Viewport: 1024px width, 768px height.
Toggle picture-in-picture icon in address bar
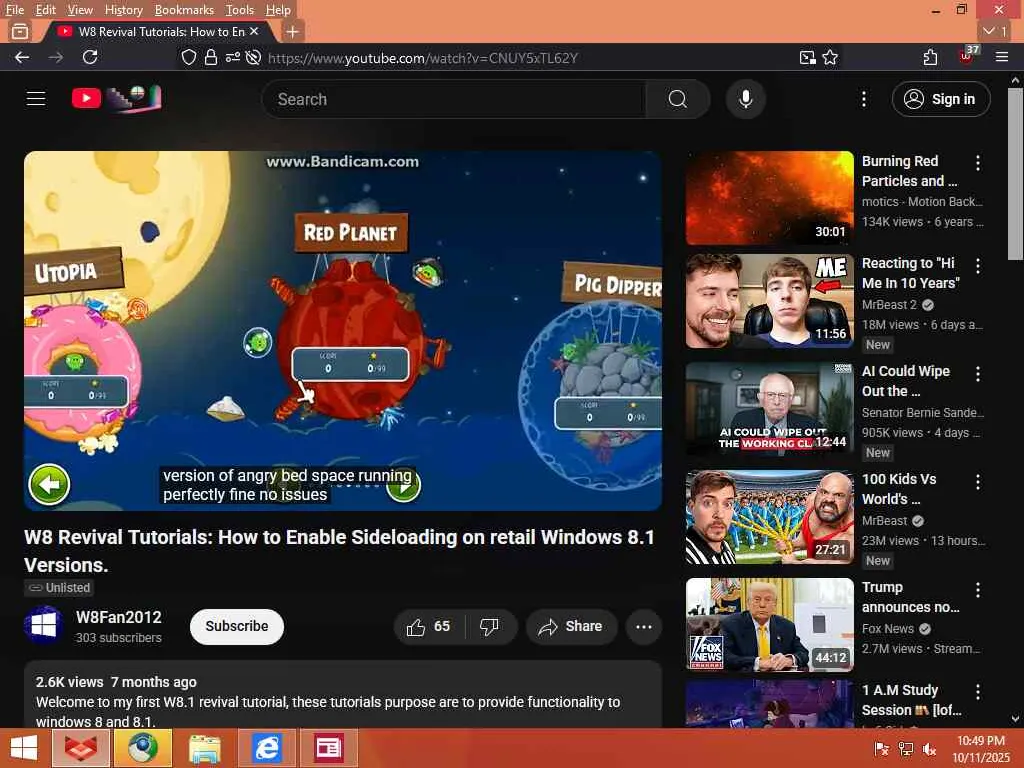tap(808, 57)
